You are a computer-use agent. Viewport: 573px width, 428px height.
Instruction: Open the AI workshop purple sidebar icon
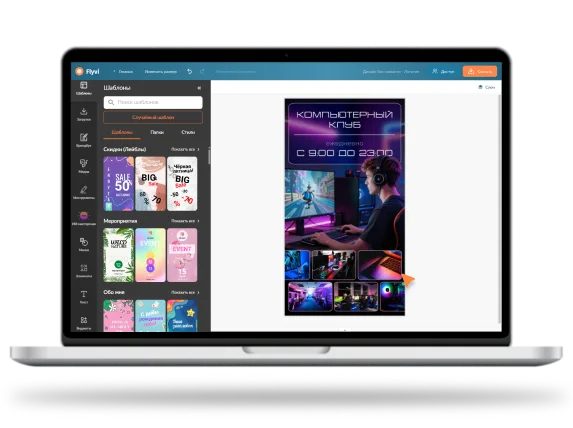pyautogui.click(x=84, y=218)
